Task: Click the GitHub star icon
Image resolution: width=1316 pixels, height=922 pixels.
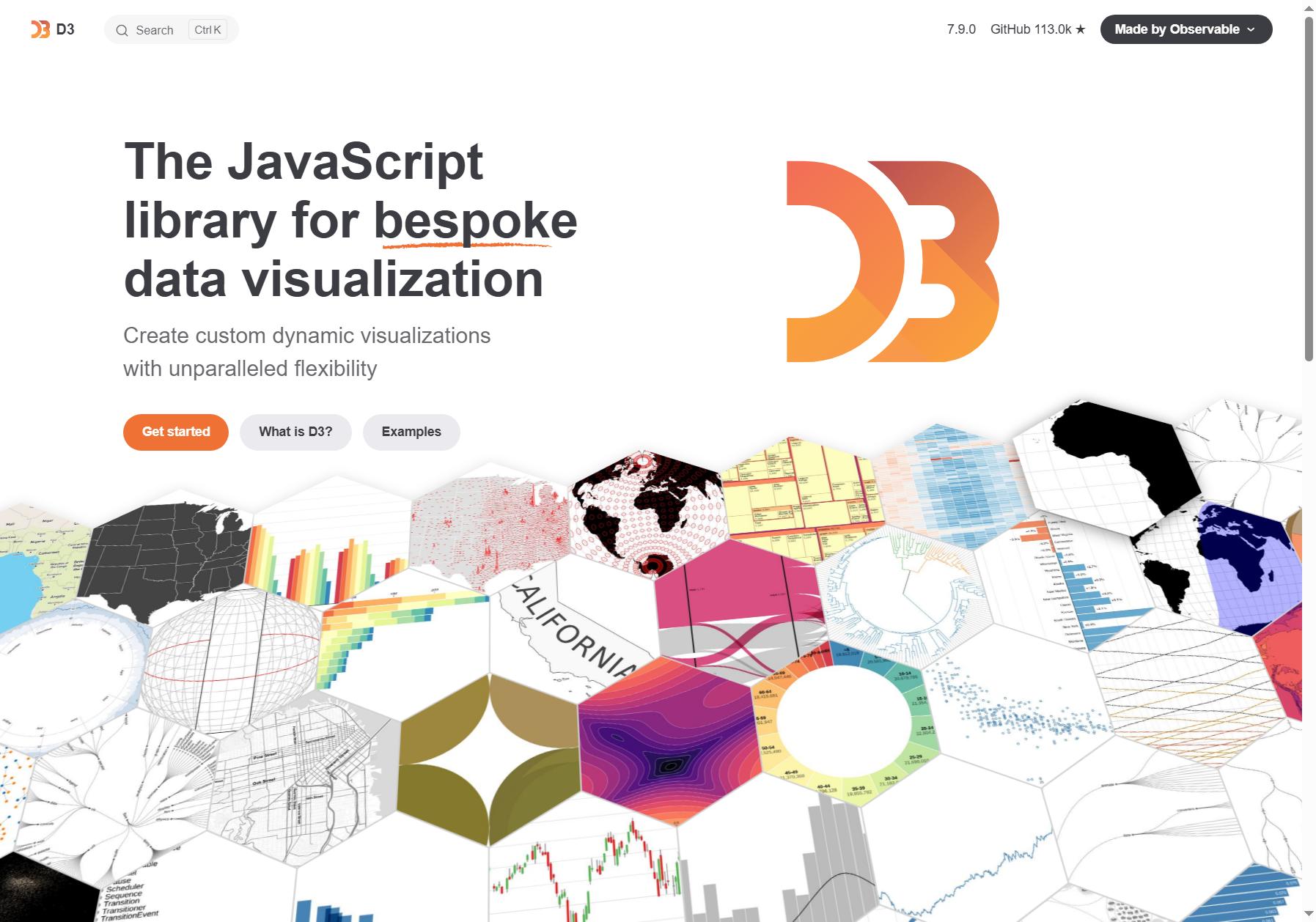Action: [1080, 29]
